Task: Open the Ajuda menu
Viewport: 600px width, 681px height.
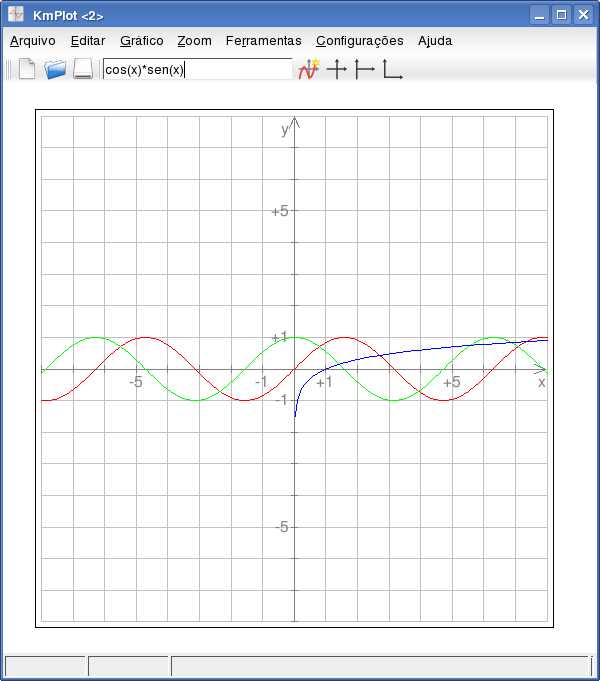Action: pyautogui.click(x=435, y=41)
